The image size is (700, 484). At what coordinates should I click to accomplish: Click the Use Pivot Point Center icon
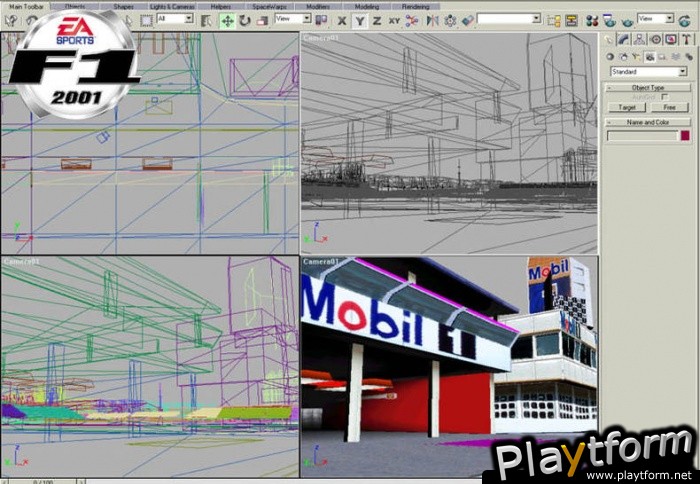coord(321,21)
